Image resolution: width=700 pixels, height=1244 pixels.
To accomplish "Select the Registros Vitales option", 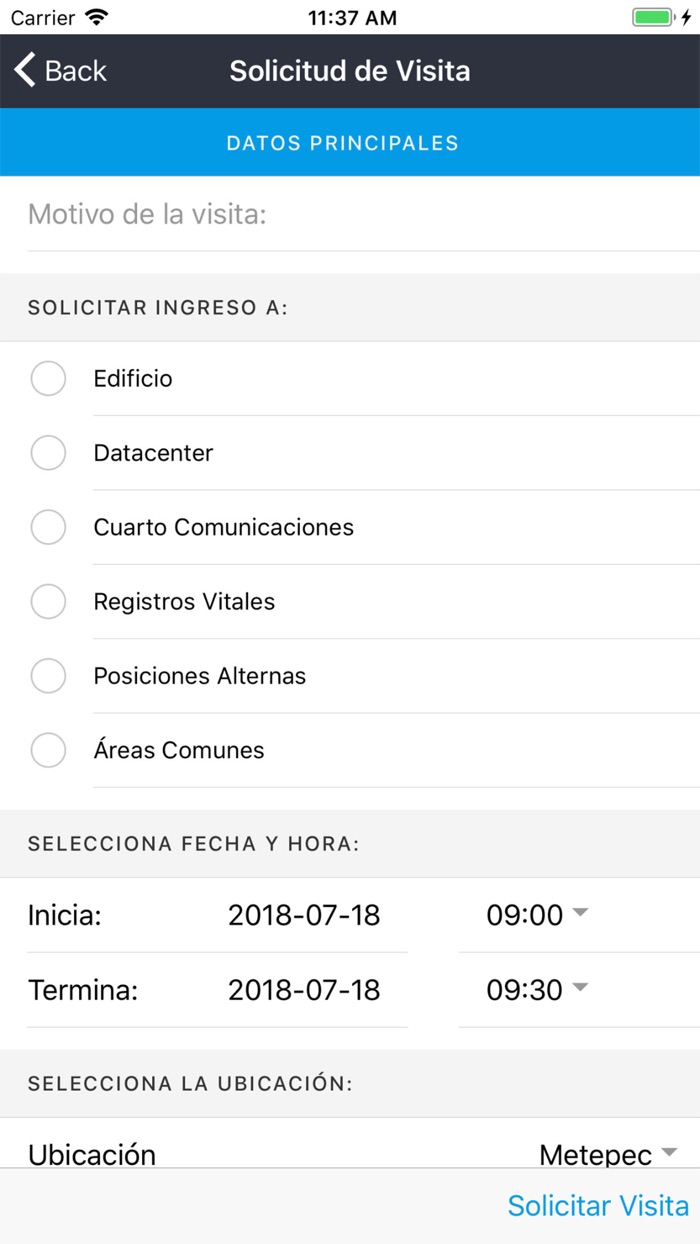I will 48,602.
